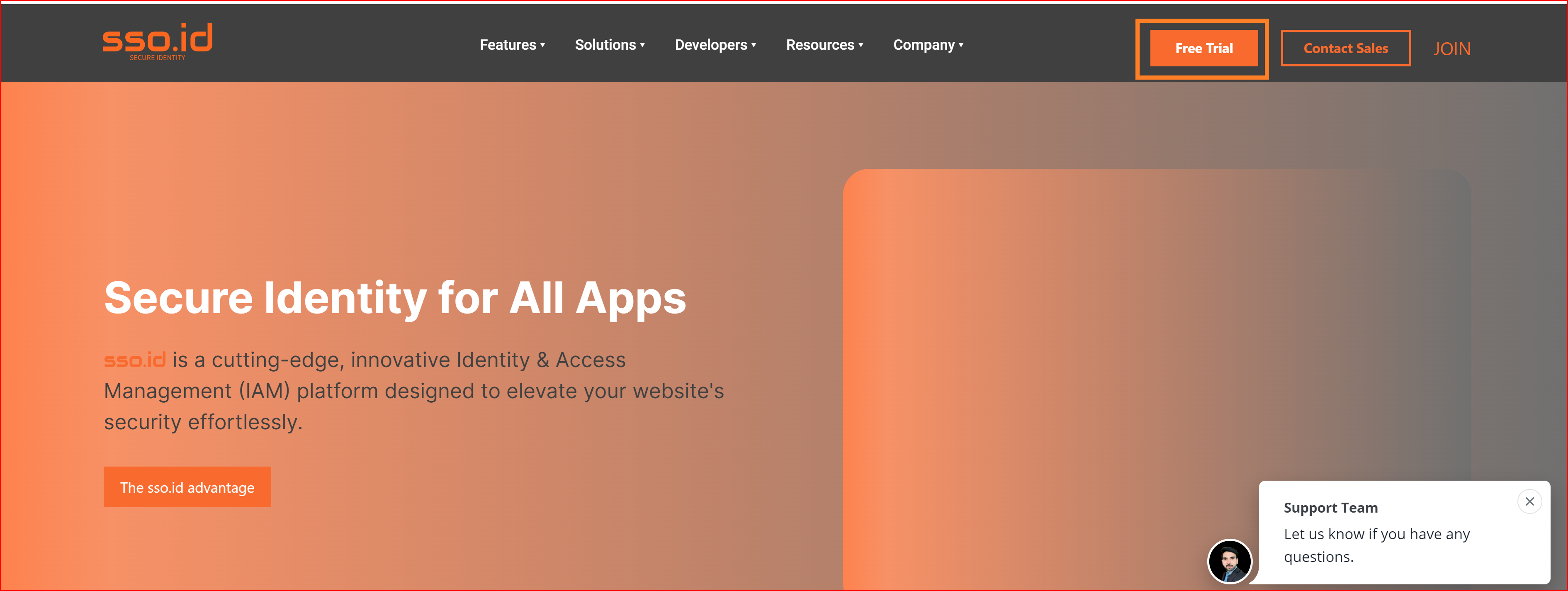Click The sso.id advantage button
Viewport: 1568px width, 591px height.
click(x=187, y=487)
